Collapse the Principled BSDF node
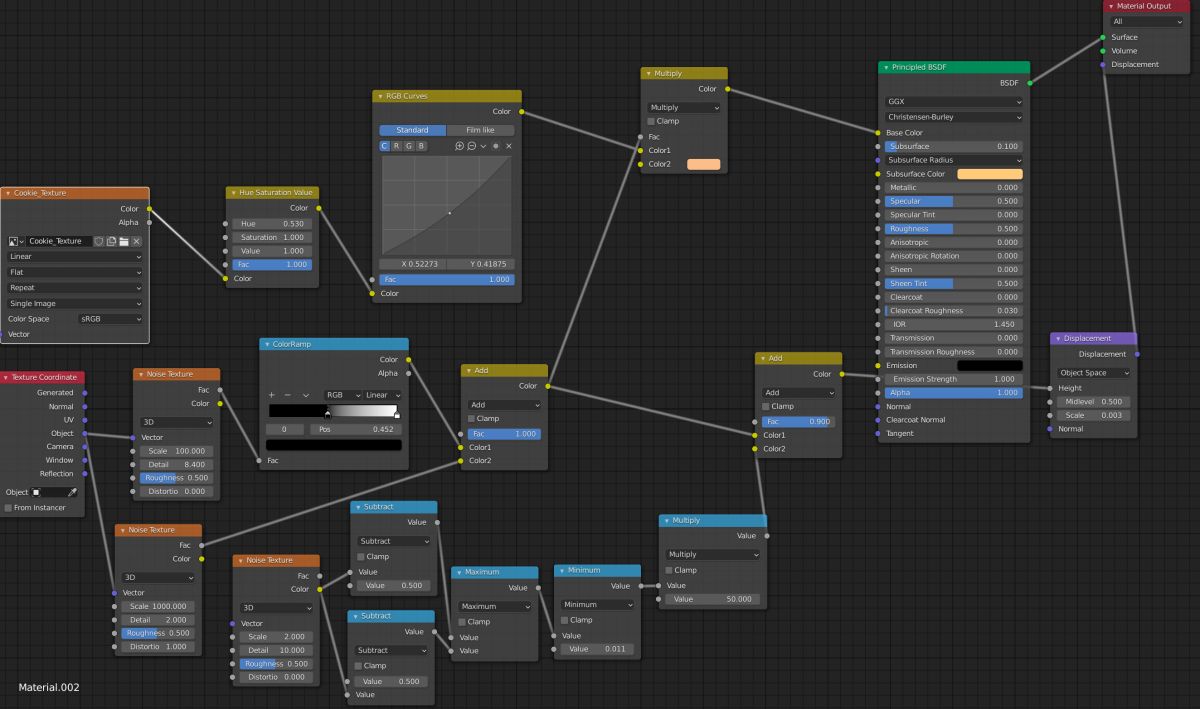The width and height of the screenshot is (1200, 709). [887, 67]
